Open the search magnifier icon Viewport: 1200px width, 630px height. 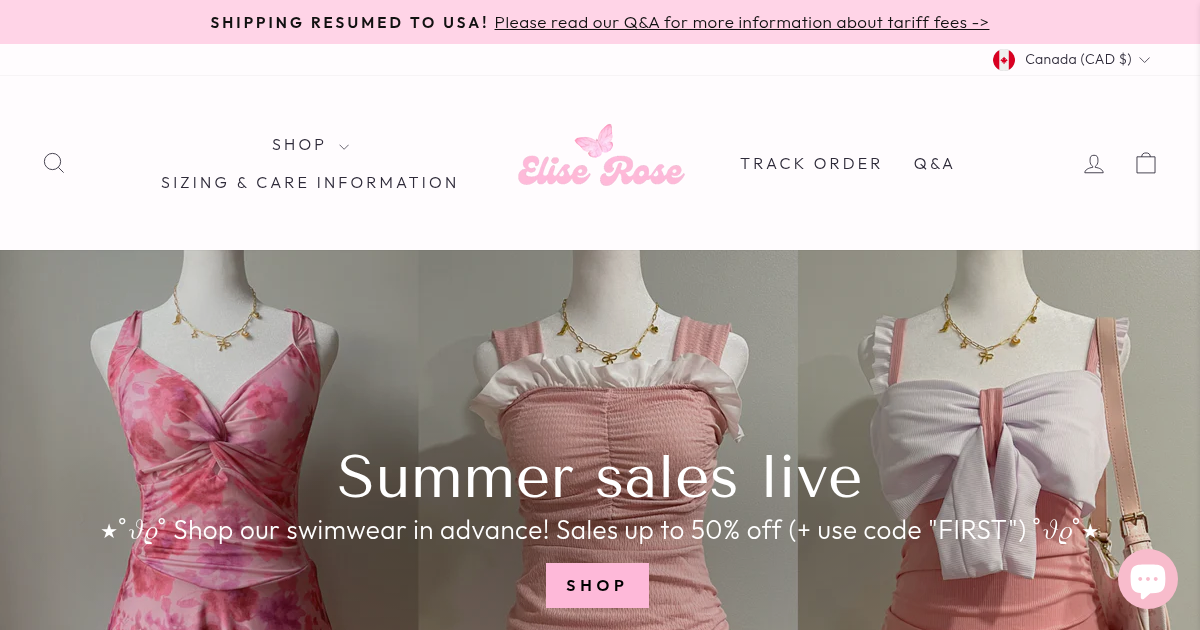click(54, 163)
